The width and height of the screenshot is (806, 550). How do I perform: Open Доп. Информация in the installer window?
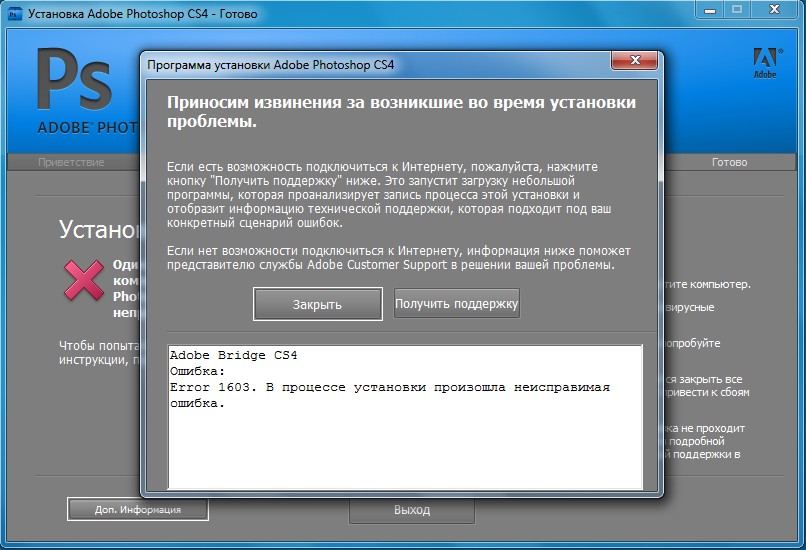click(138, 509)
